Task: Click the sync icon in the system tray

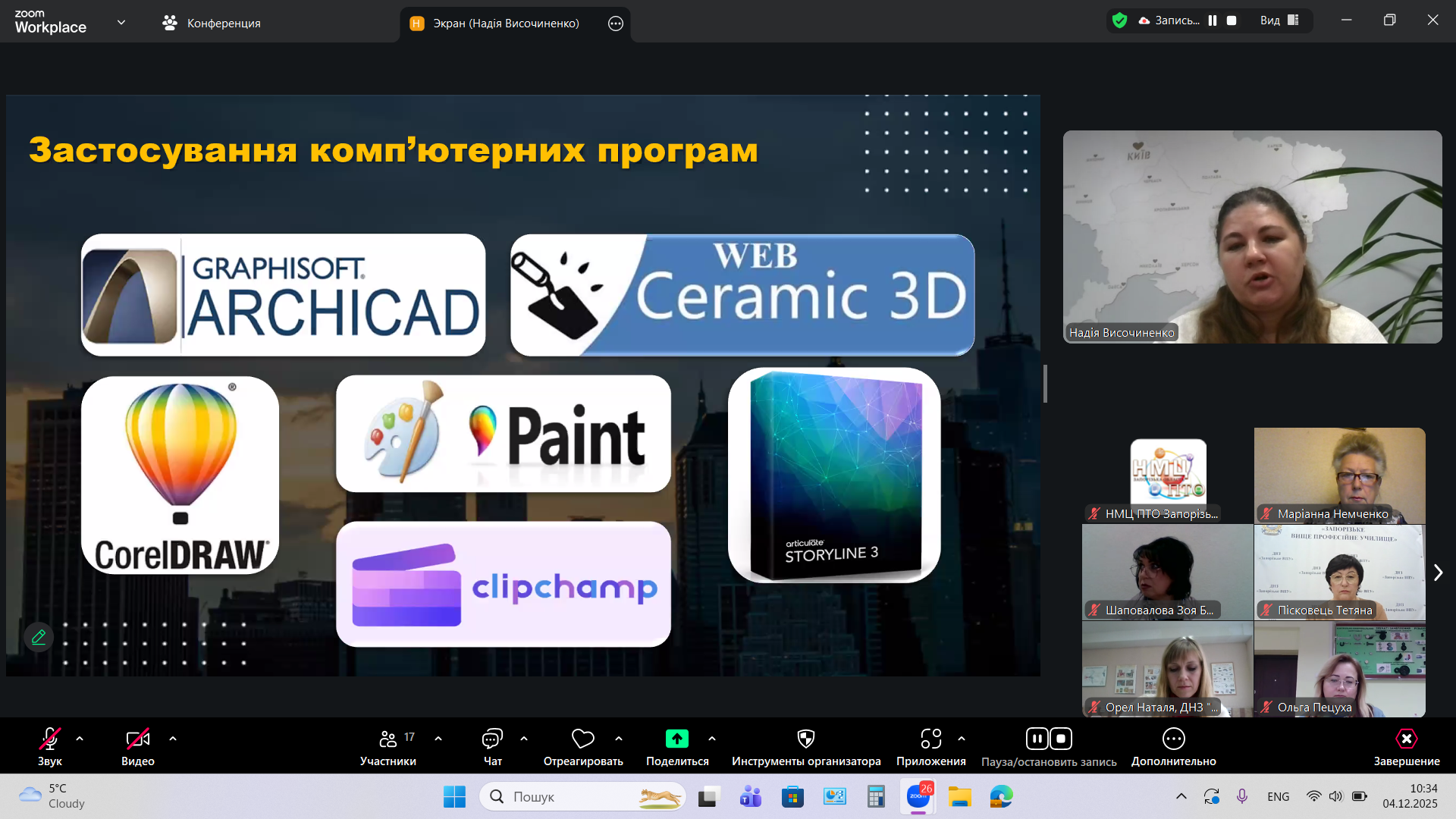Action: [x=1211, y=796]
